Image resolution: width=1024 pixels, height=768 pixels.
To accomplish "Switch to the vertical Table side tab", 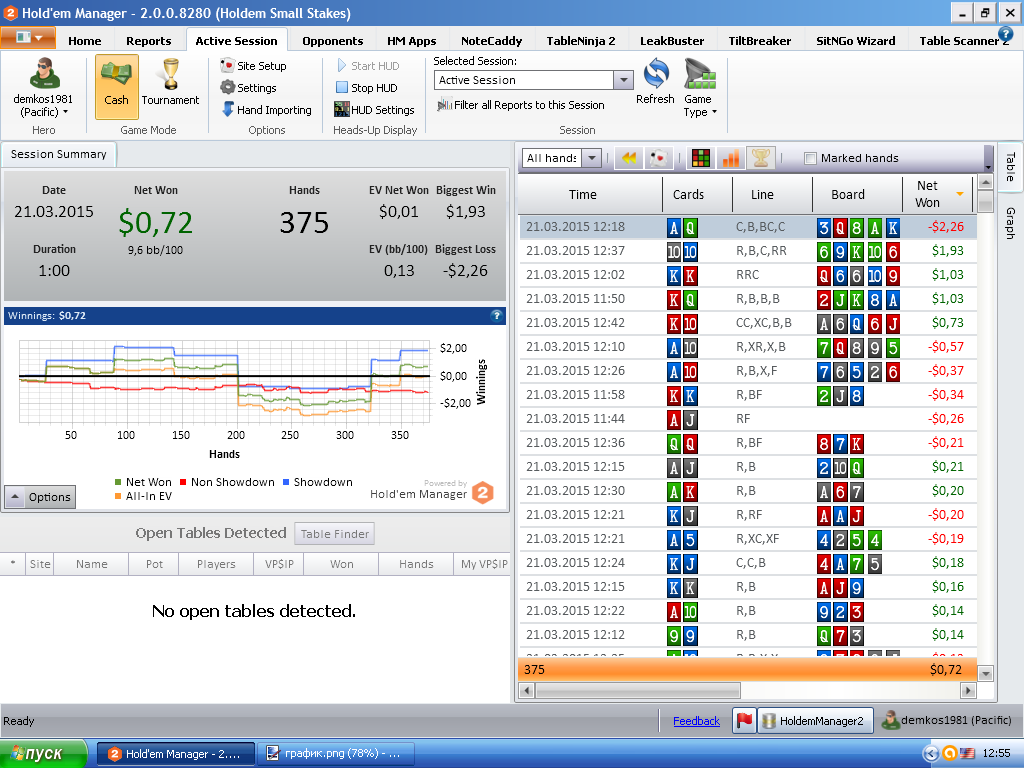I will pyautogui.click(x=1010, y=167).
